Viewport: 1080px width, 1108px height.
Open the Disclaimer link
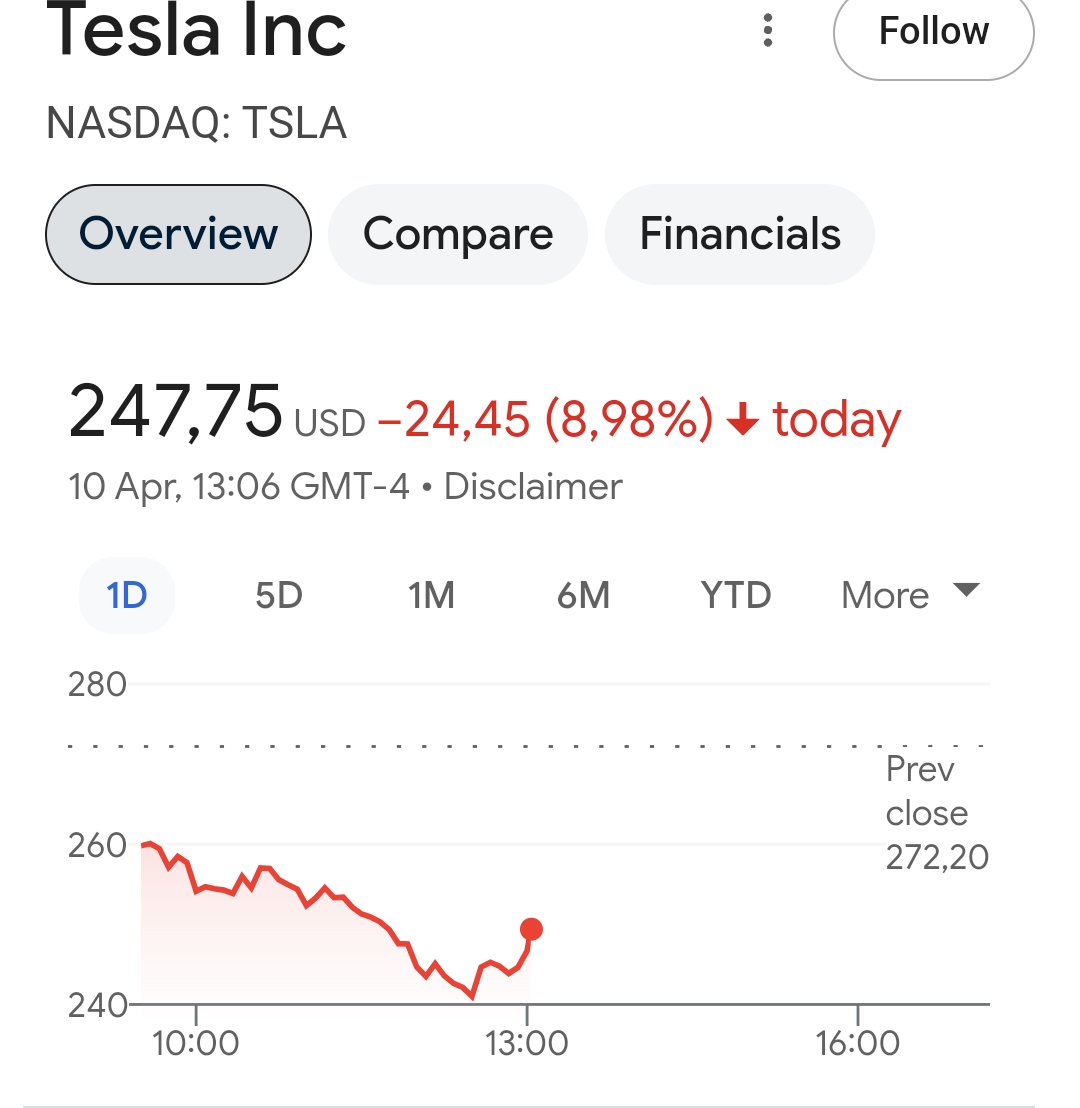click(x=533, y=487)
